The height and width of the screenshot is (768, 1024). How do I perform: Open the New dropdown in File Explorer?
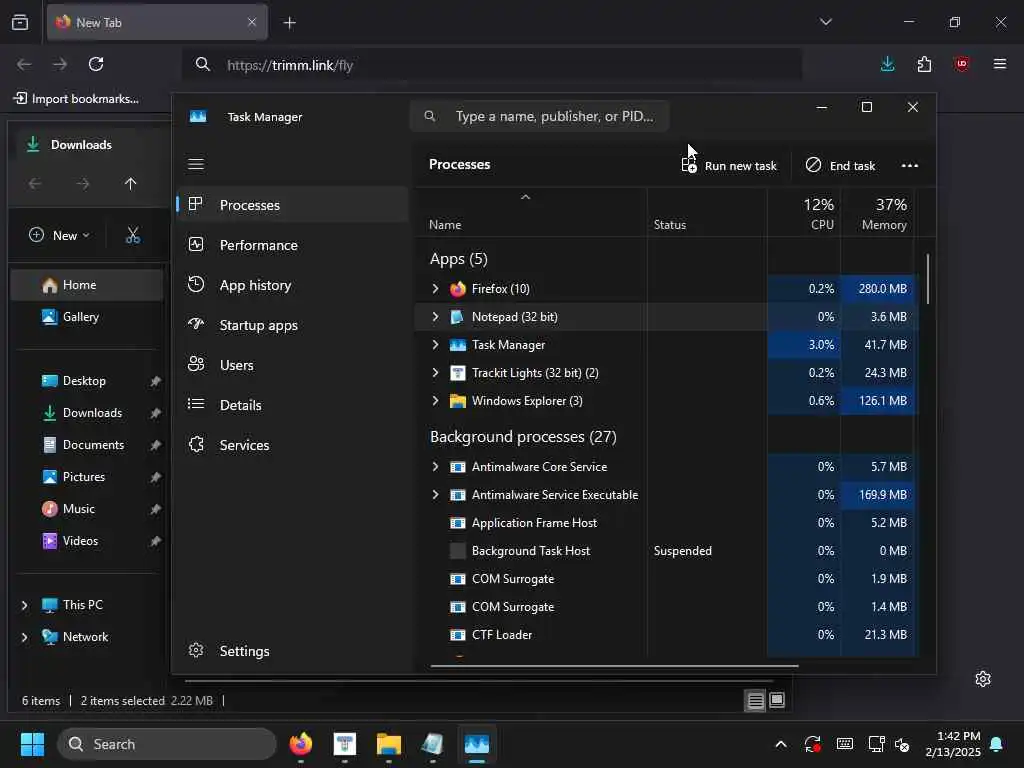[x=59, y=235]
